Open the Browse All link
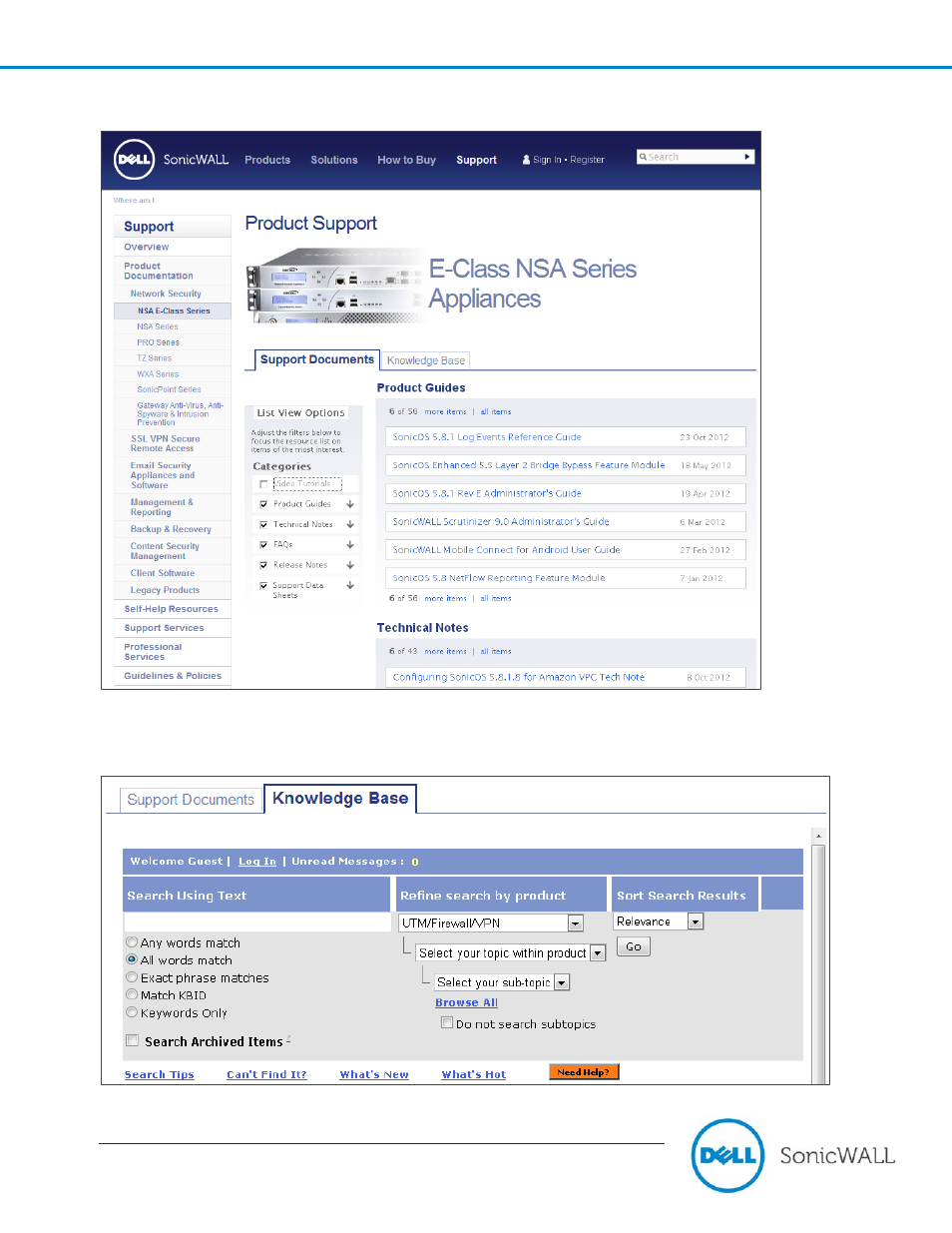Viewport: 952px width, 1233px height. [466, 1002]
